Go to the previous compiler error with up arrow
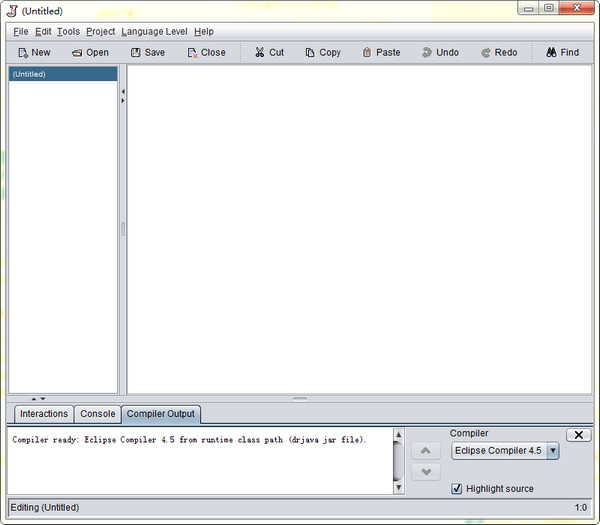Image resolution: width=600 pixels, height=525 pixels. [x=425, y=452]
